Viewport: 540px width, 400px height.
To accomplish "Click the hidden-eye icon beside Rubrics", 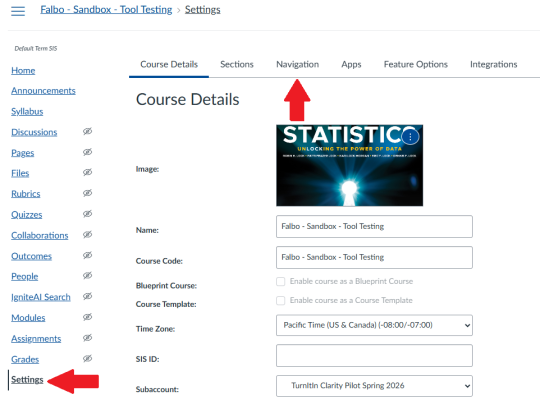I will tap(87, 193).
